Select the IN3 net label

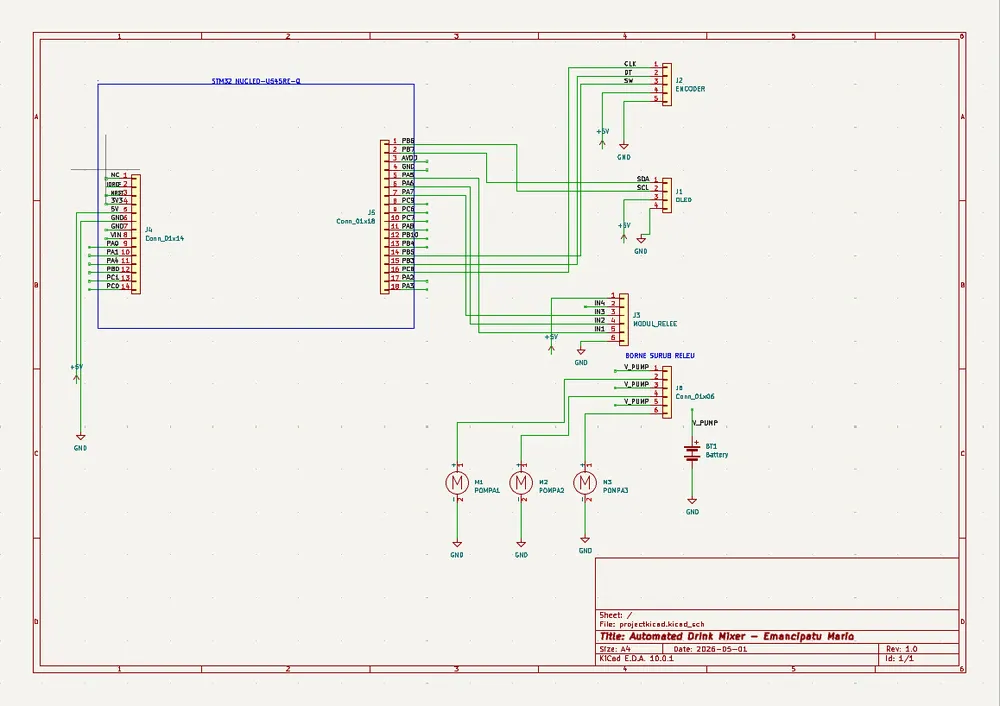pos(599,312)
